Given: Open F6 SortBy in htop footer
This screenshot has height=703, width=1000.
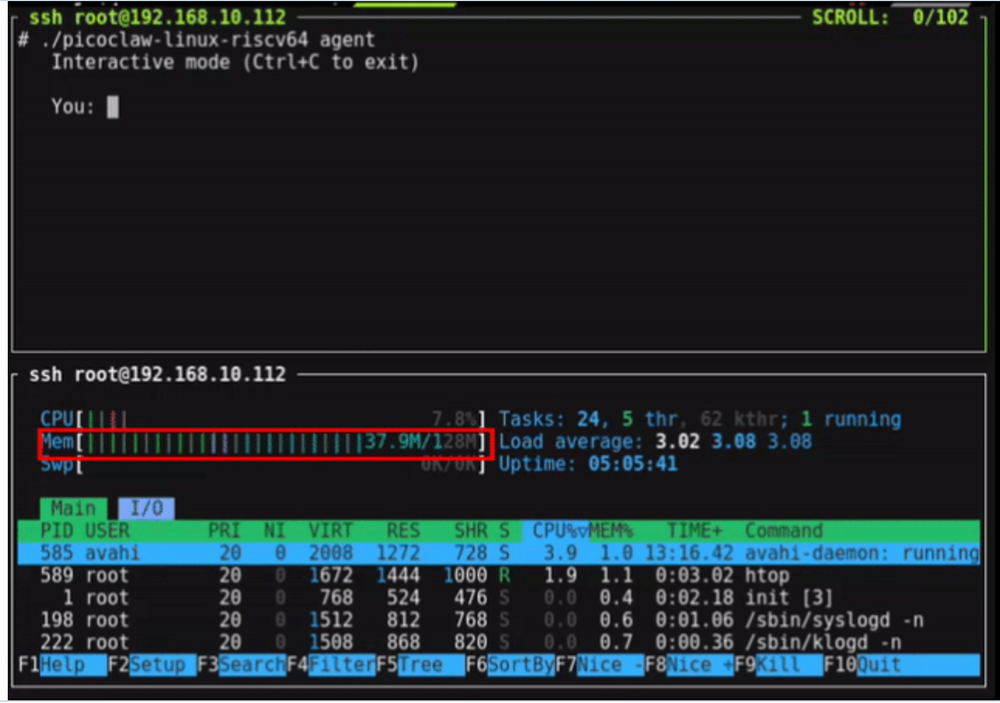Looking at the screenshot, I should [x=510, y=664].
